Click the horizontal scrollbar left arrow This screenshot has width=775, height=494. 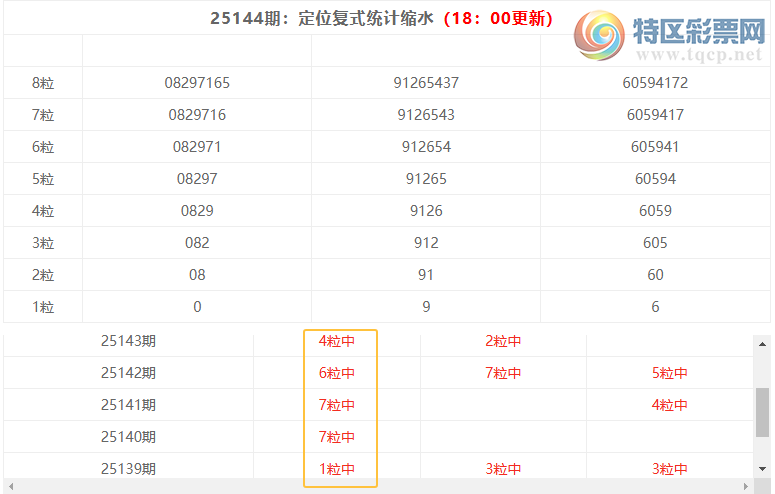(11, 486)
